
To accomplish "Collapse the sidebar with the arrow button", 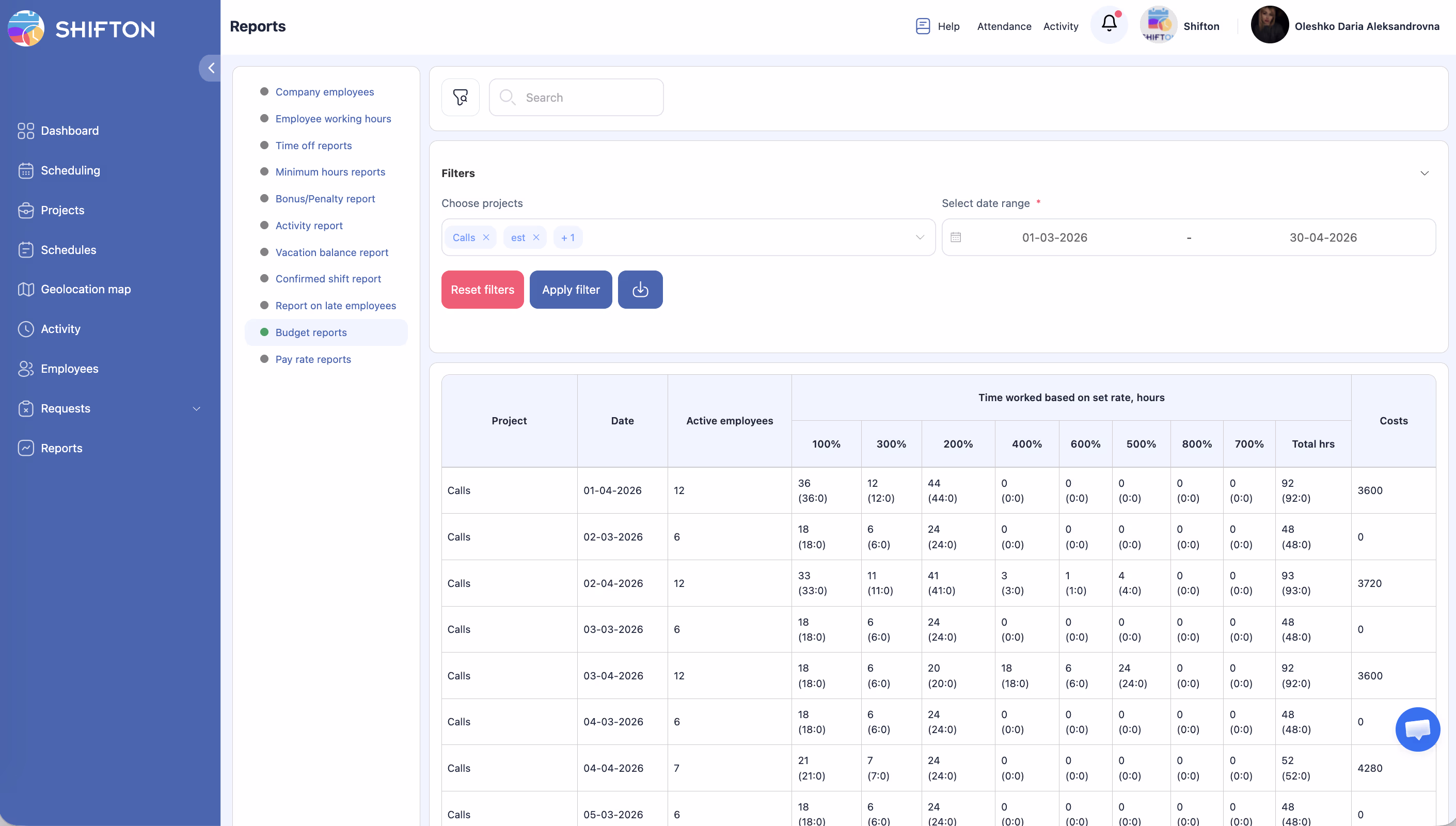I will (211, 68).
